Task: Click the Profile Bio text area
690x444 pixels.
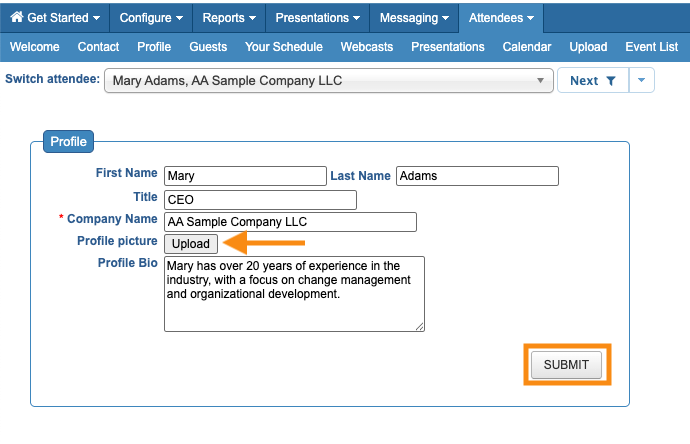Action: coord(294,293)
